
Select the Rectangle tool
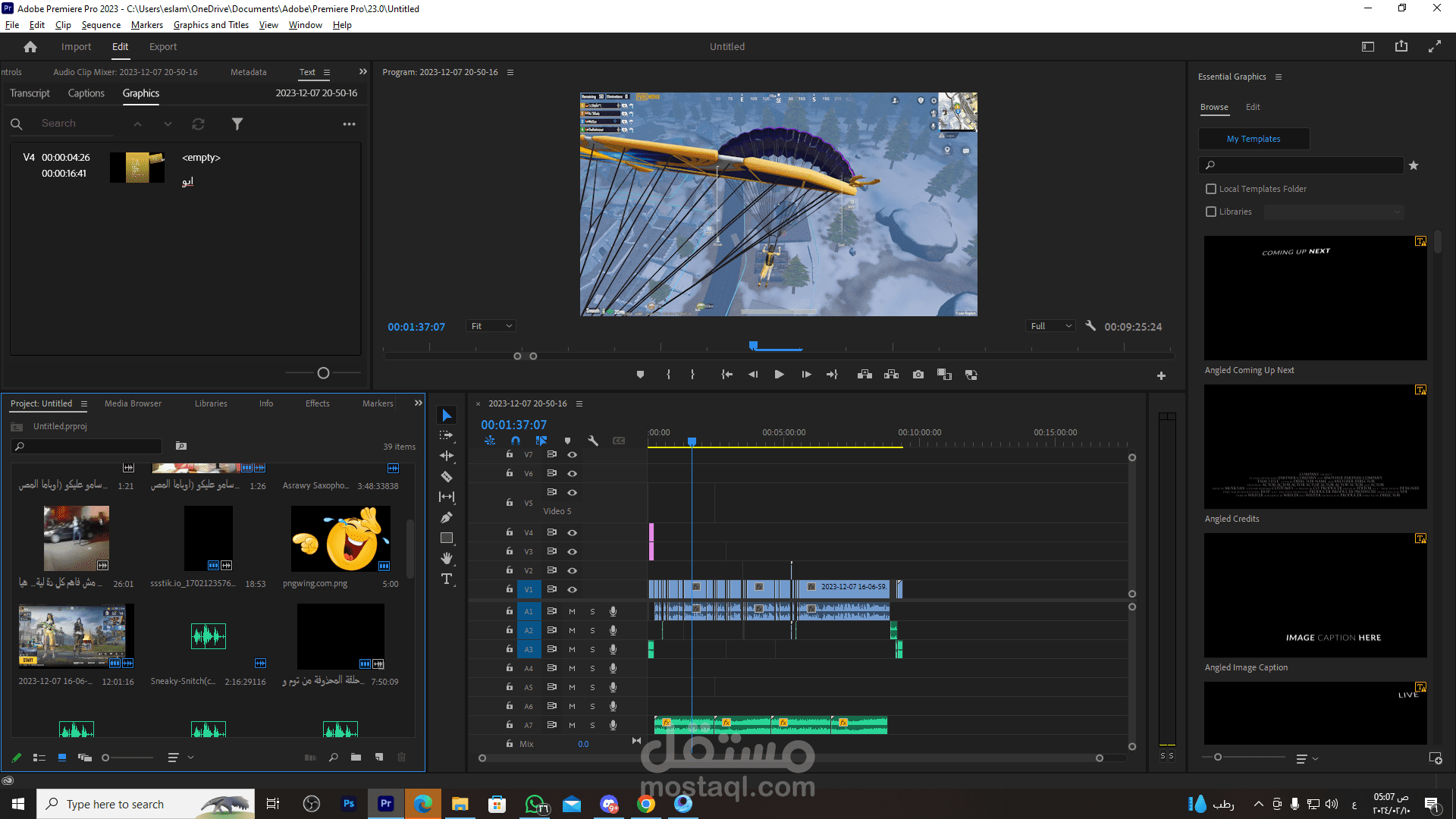[447, 538]
